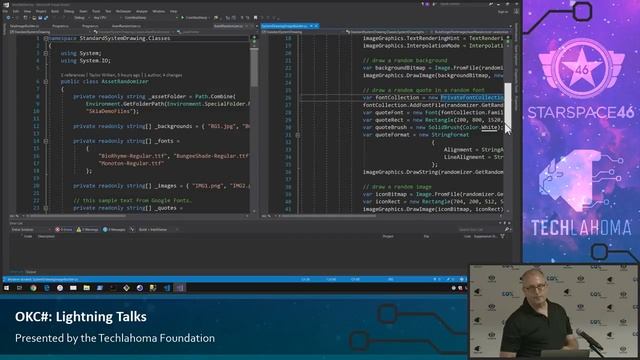This screenshot has height=360, width=640.
Task: Open Visual Studio Code from the taskbar
Action: pos(167,288)
